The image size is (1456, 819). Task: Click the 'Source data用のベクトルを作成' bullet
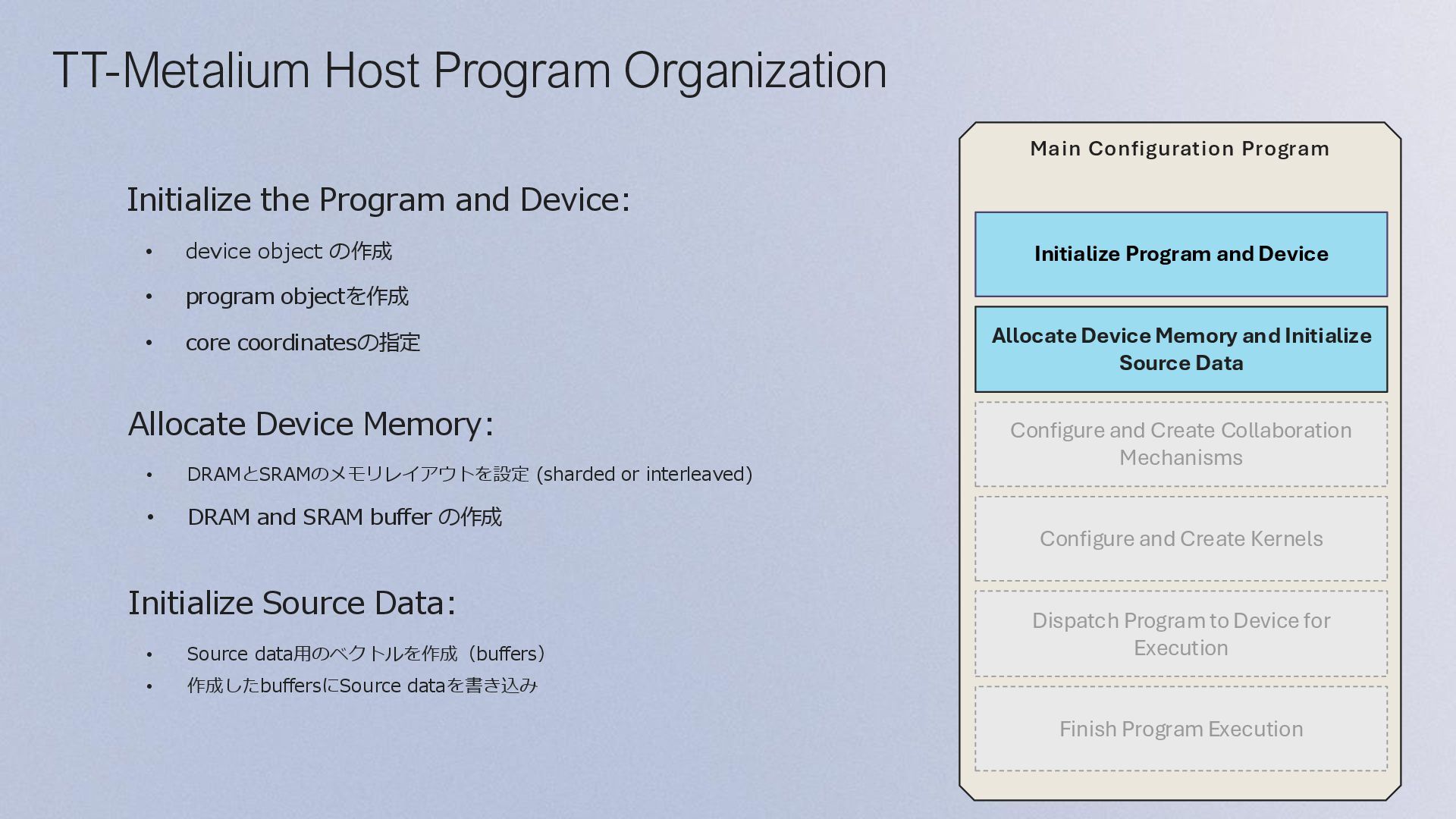[x=367, y=654]
